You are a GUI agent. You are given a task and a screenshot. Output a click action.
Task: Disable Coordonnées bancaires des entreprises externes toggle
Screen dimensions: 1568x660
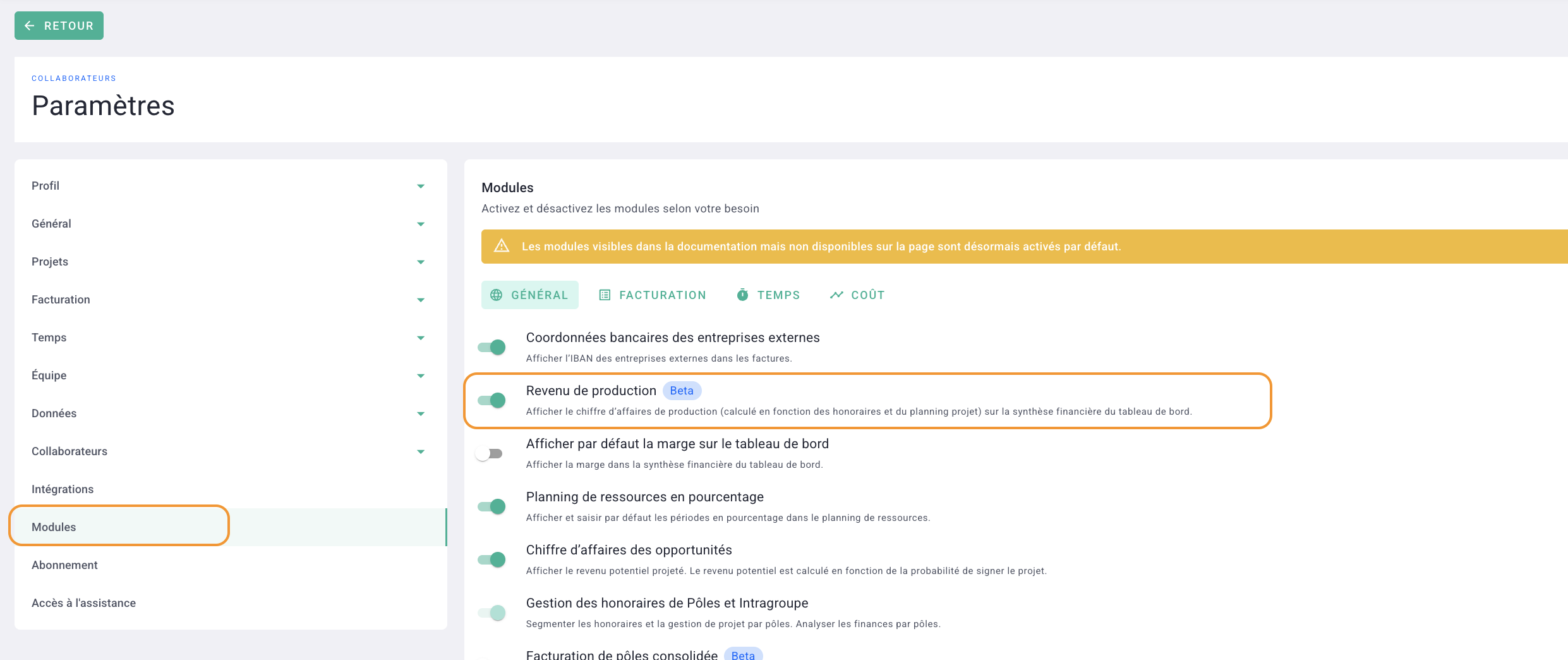coord(492,347)
